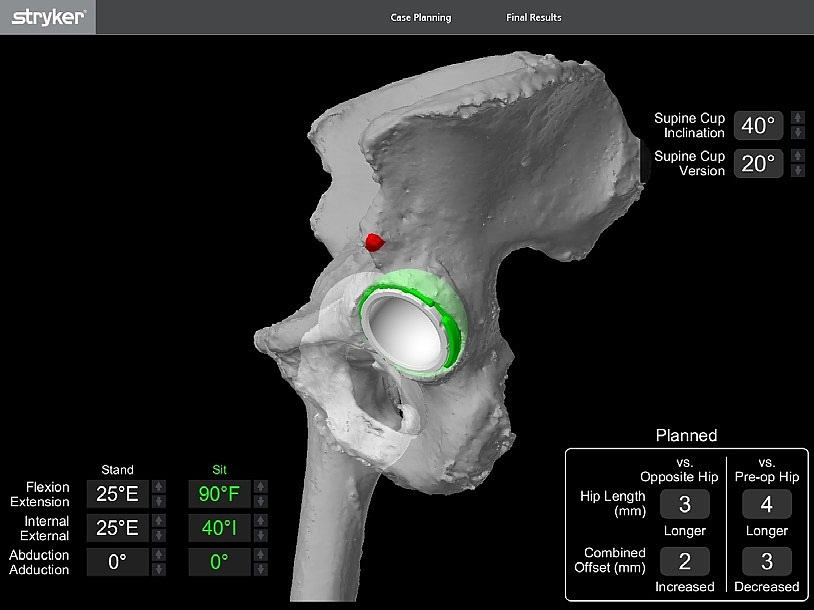Viewport: 814px width, 610px height.
Task: Decrease Stand Abduction Adduction with down arrow
Action: pos(158,568)
